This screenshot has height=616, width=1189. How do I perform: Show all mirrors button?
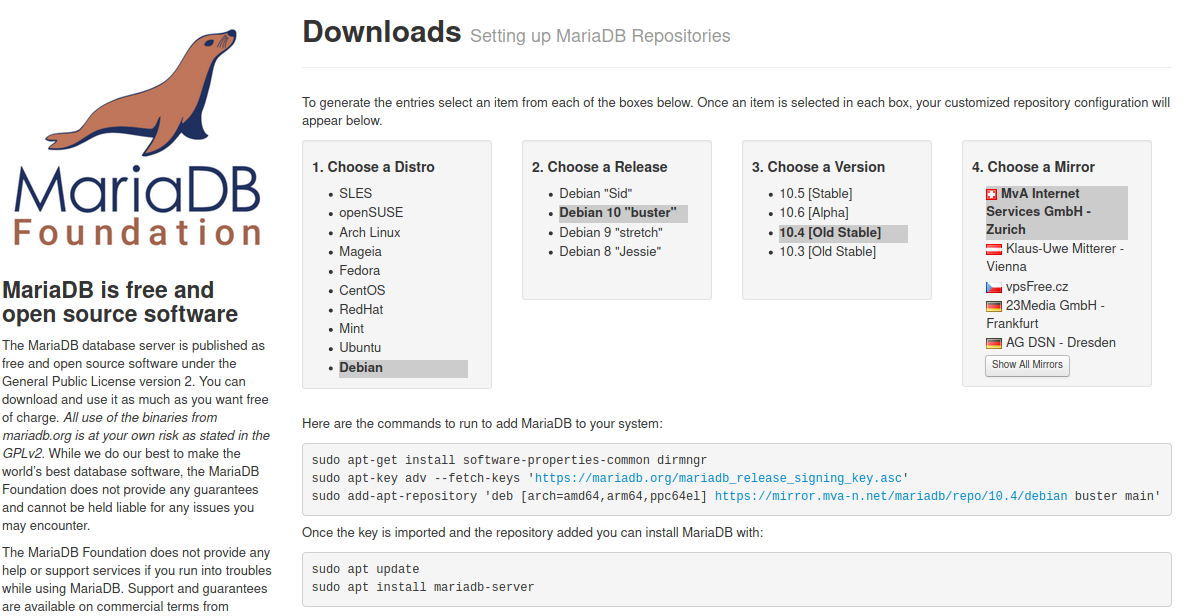coord(1027,365)
